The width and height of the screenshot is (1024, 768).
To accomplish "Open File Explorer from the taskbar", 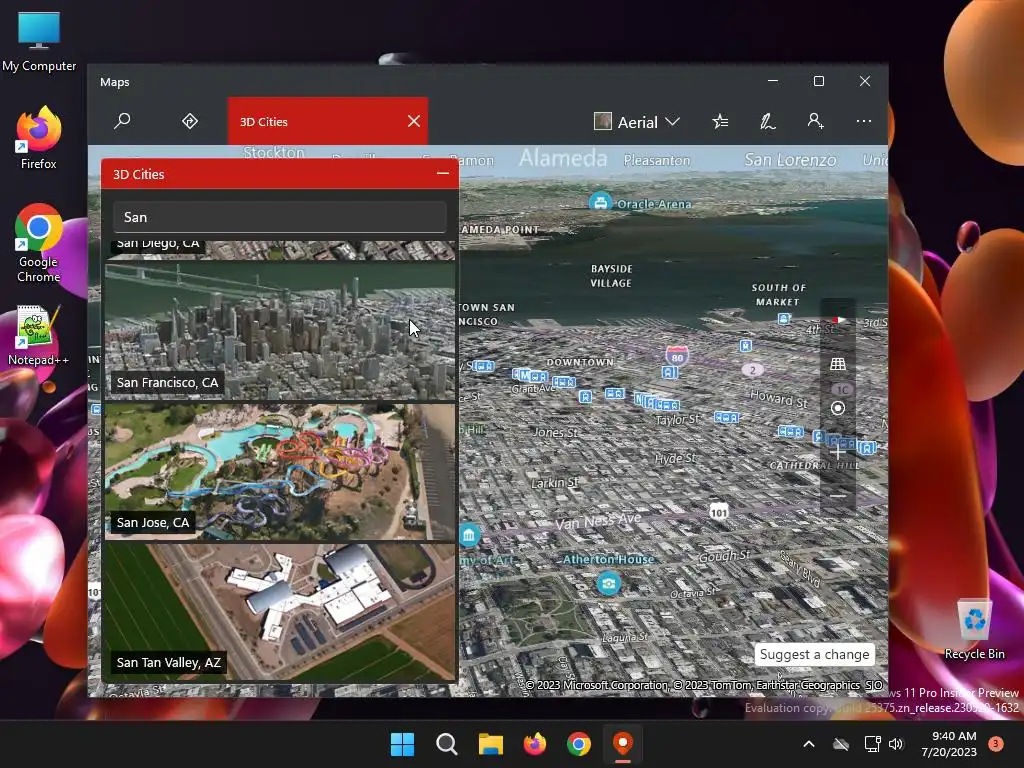I will click(490, 744).
